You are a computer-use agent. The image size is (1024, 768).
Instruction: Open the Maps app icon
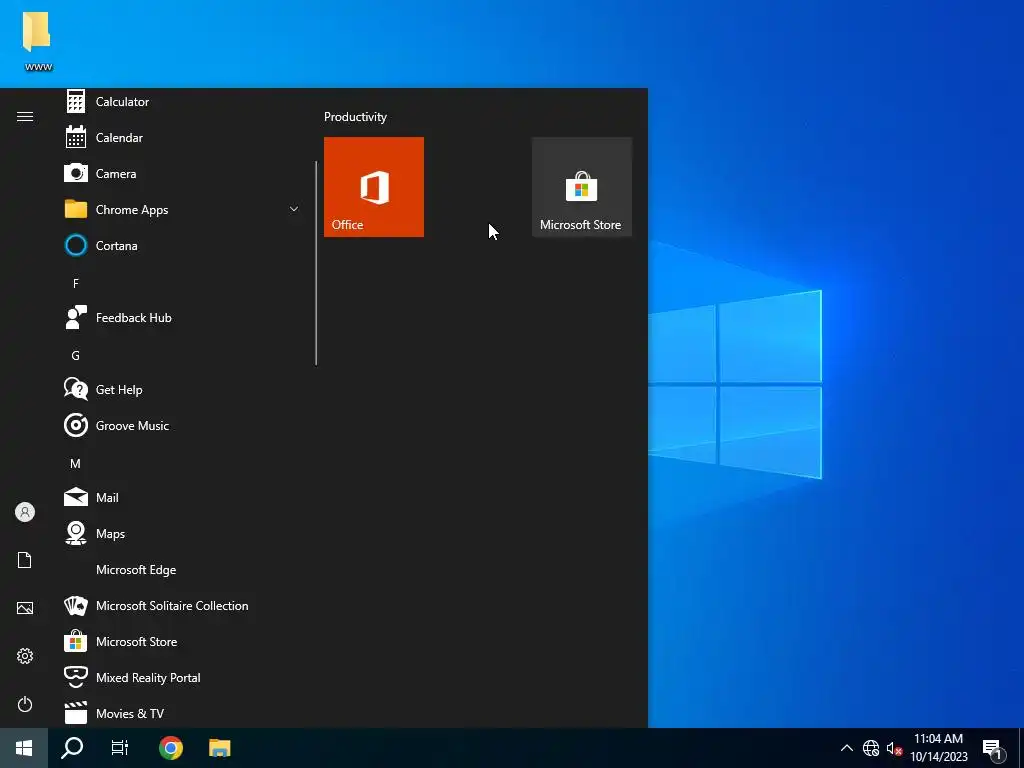tap(76, 533)
